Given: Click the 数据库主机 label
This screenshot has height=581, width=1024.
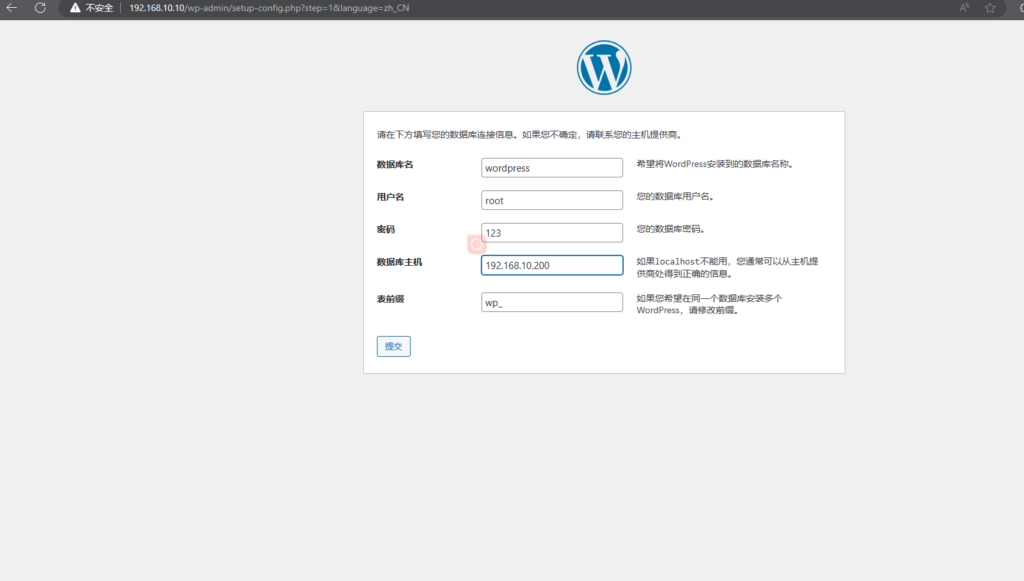Looking at the screenshot, I should [400, 262].
